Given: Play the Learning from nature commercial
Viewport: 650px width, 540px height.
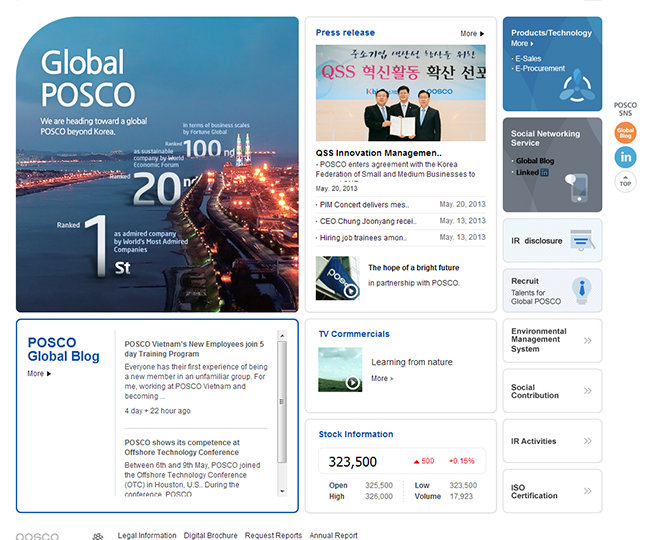Looking at the screenshot, I should 340,370.
